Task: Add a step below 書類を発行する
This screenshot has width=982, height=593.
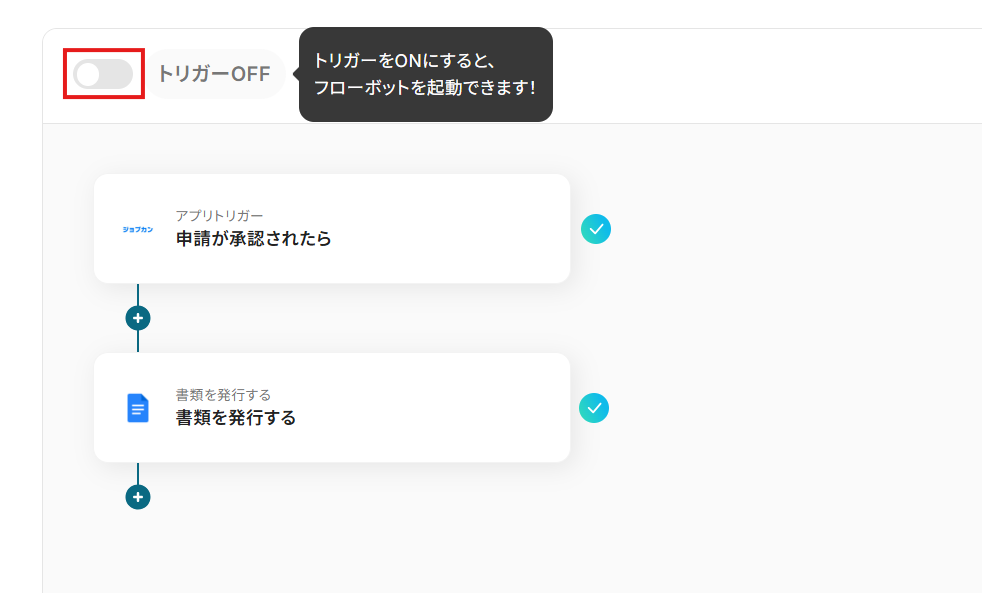Action: (x=138, y=497)
